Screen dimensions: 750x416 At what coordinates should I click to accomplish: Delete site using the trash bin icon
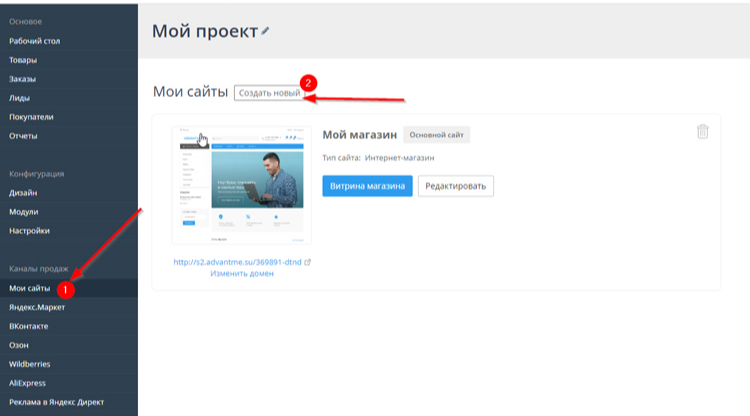point(702,132)
